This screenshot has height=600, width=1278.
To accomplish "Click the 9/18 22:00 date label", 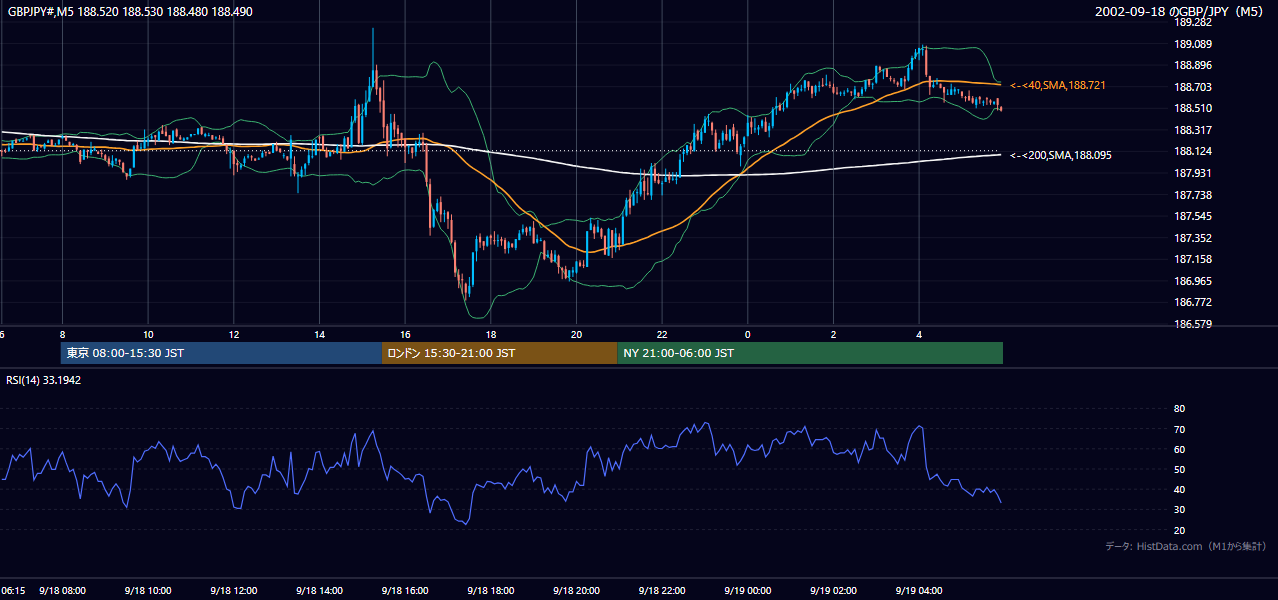I will point(662,591).
